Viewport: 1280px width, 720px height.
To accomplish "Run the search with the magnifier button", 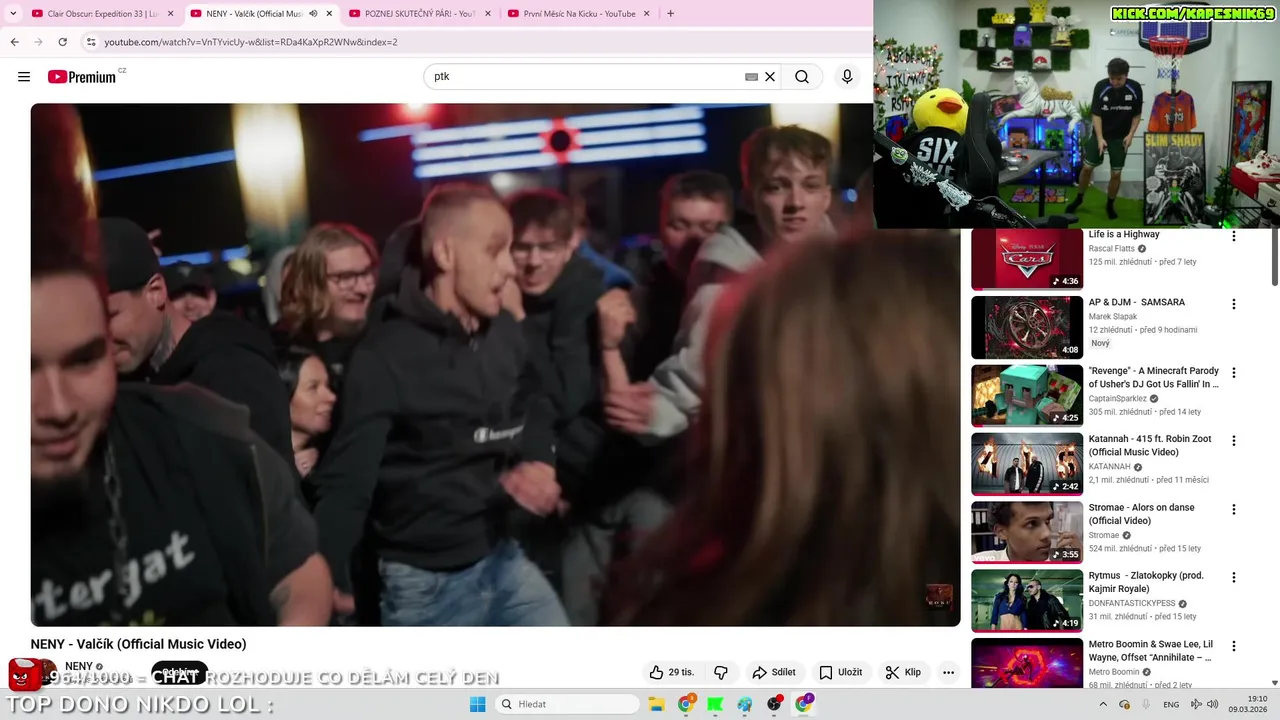I will [802, 77].
